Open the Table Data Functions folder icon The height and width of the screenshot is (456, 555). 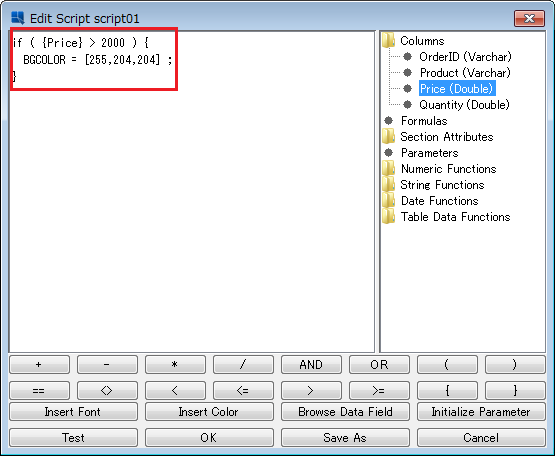(x=389, y=216)
